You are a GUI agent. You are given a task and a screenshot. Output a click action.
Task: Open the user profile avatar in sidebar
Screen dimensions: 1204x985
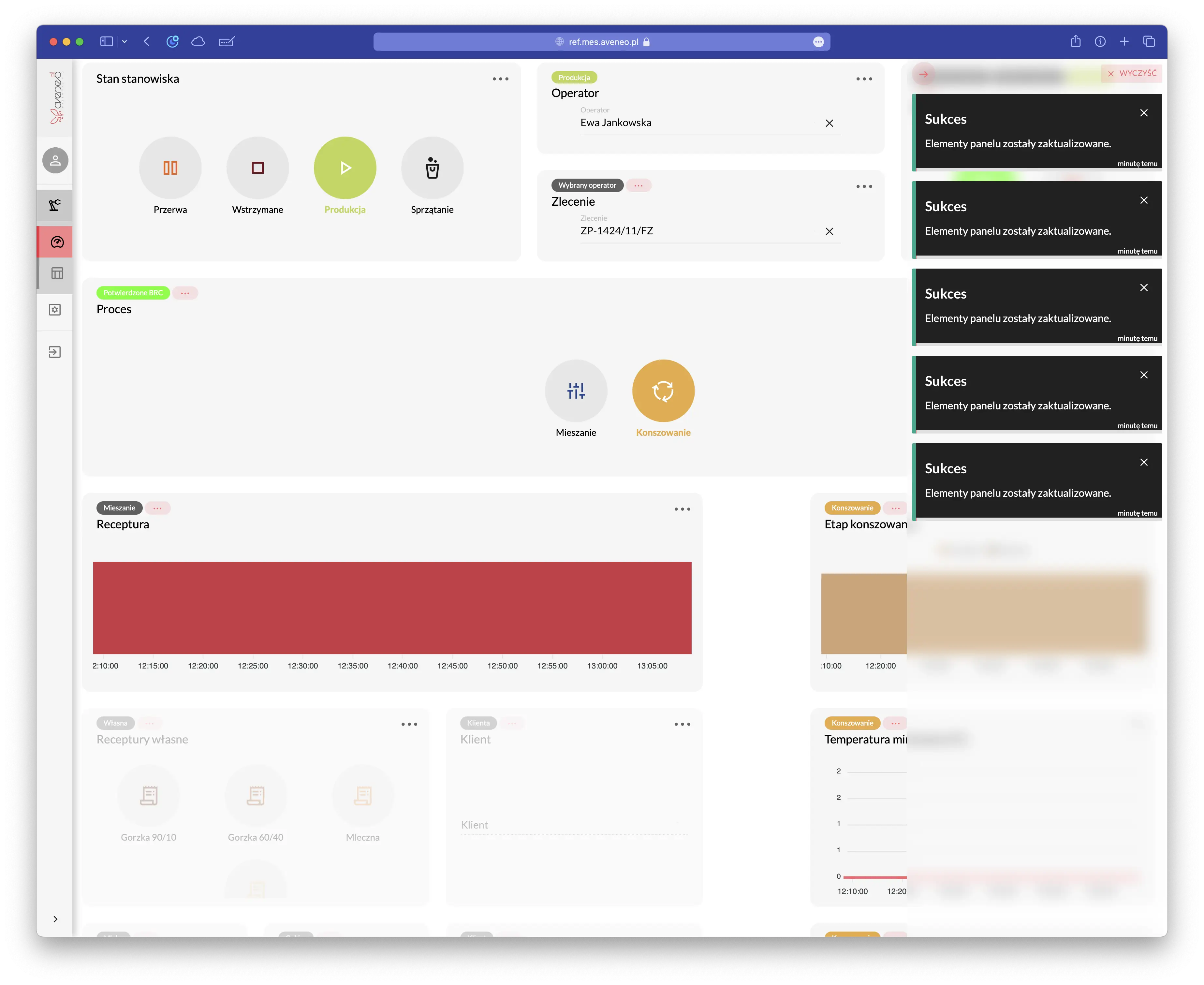click(x=56, y=161)
